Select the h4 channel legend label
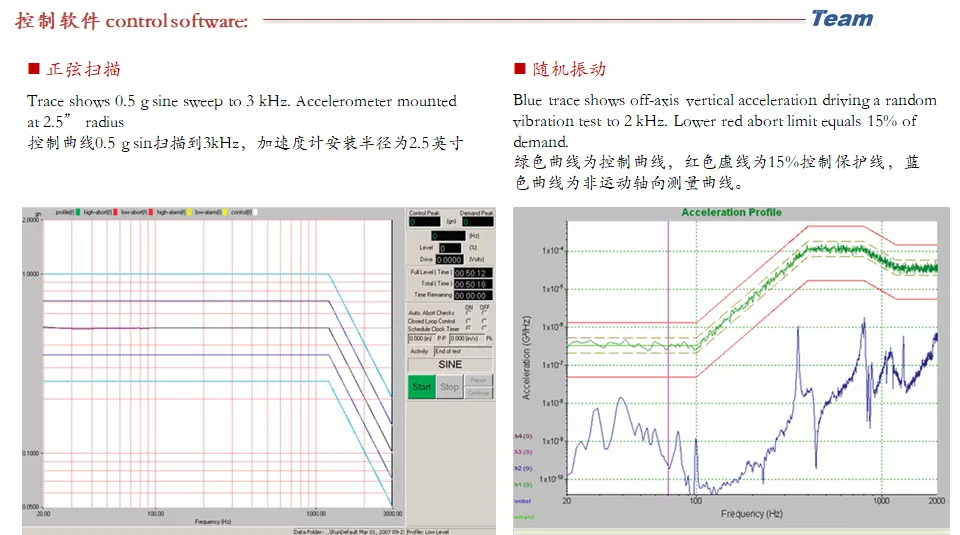 tap(523, 436)
